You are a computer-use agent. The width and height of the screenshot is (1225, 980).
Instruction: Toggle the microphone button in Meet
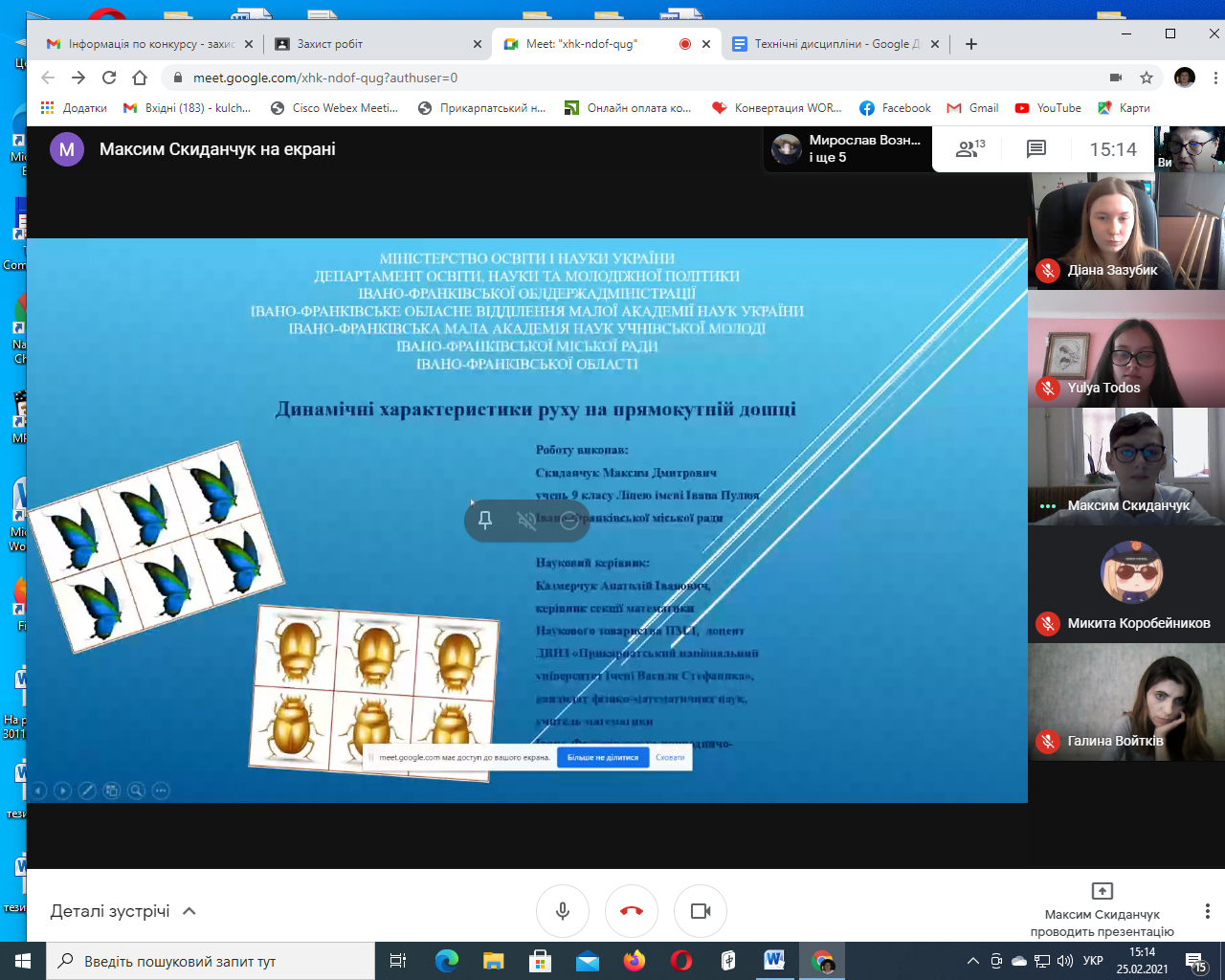click(563, 911)
